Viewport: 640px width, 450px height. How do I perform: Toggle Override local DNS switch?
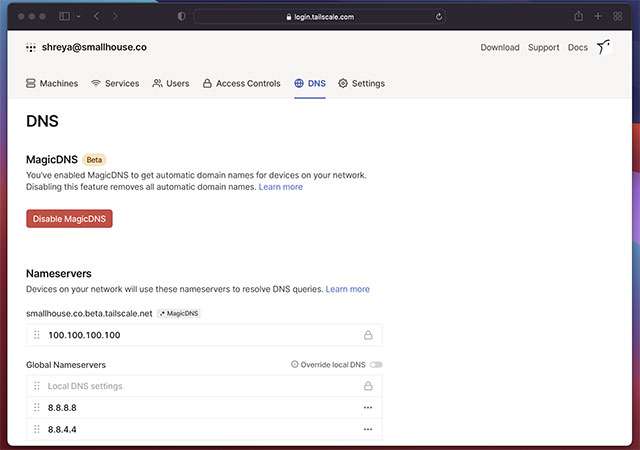[376, 365]
